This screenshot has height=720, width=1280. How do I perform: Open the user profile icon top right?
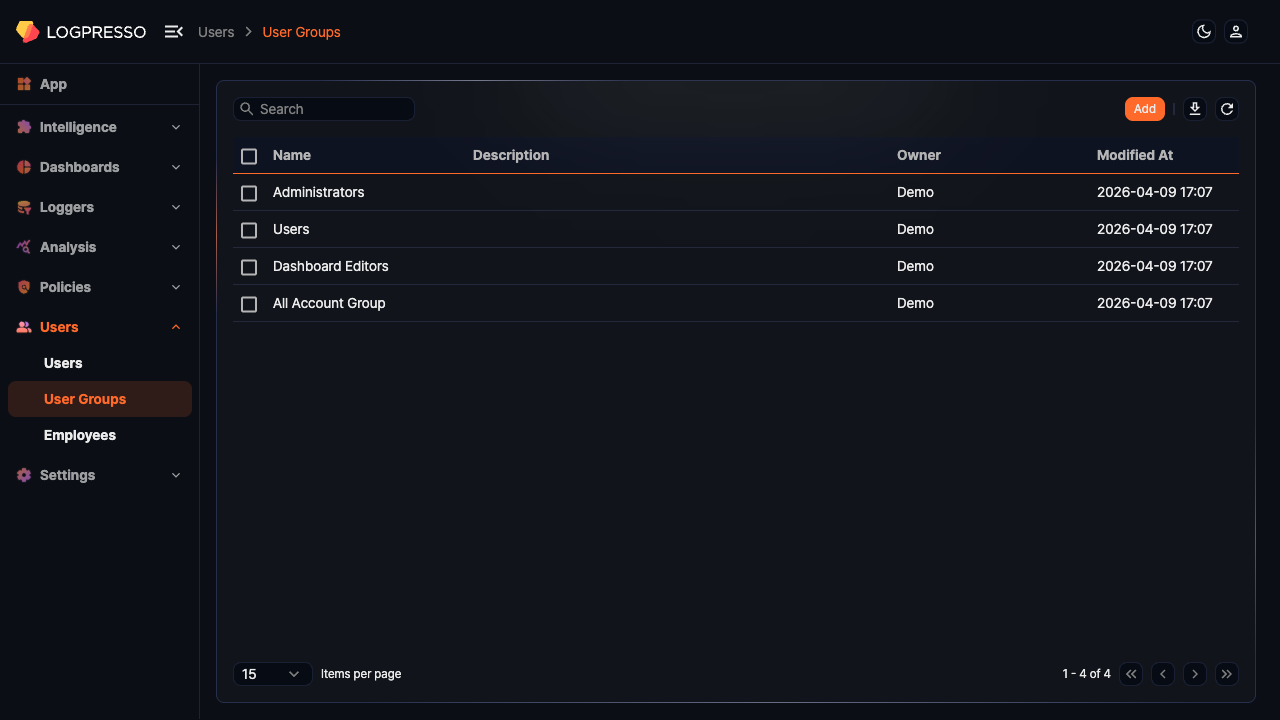[1236, 31]
